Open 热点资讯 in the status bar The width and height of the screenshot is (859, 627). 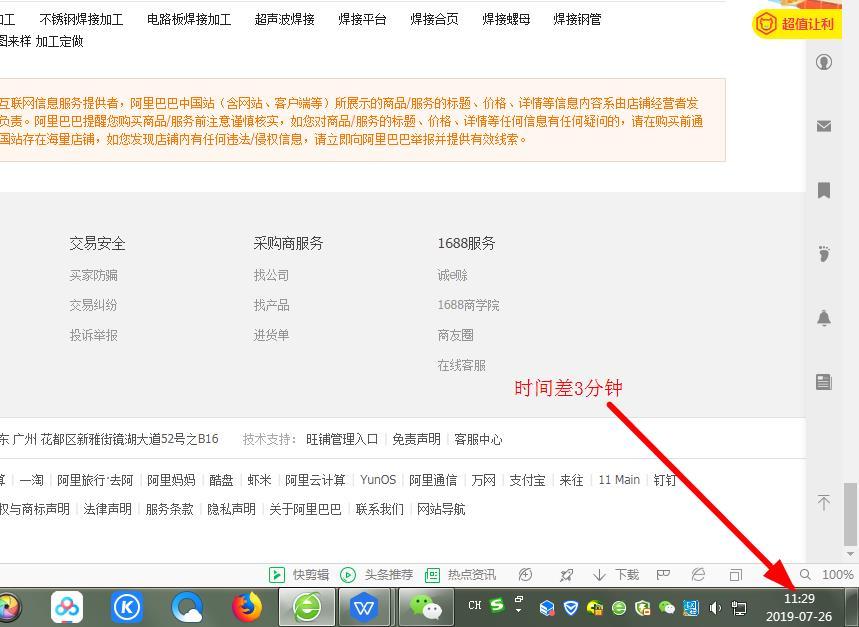(461, 574)
